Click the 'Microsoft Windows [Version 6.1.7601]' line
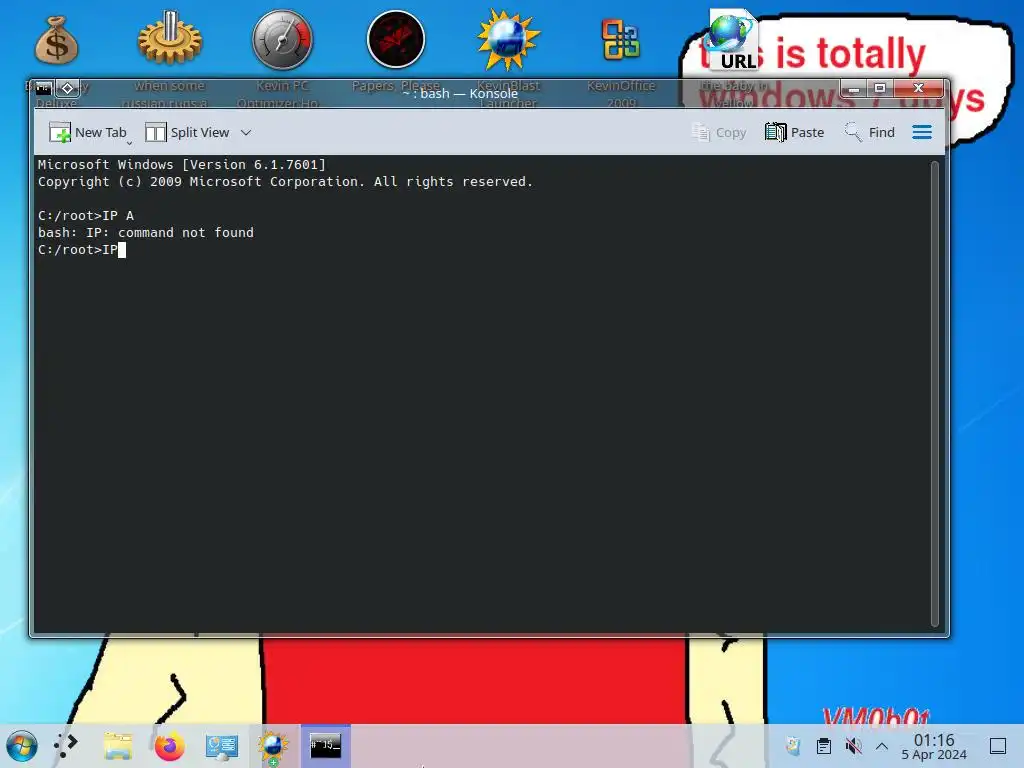 182,165
